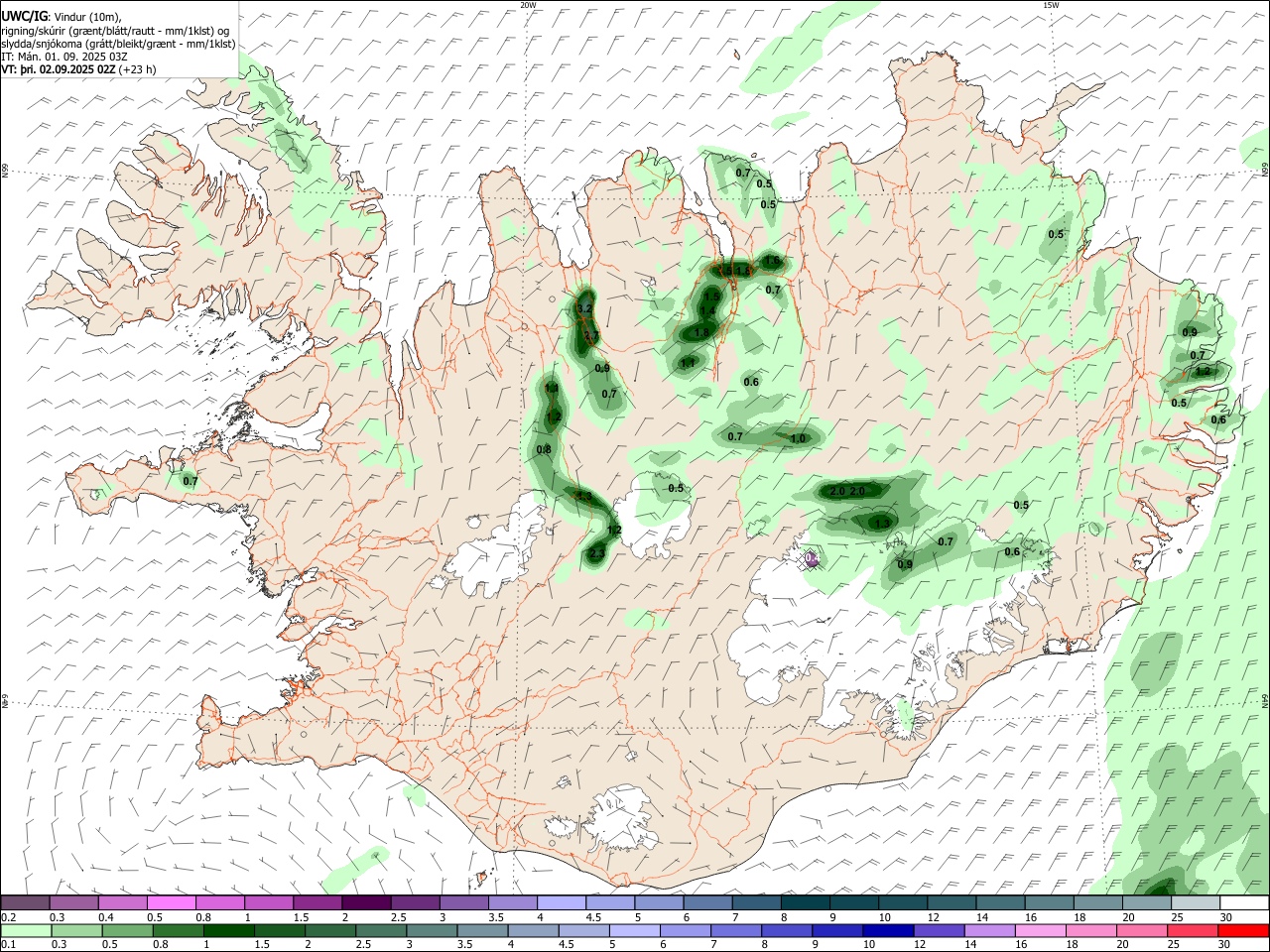Click the 'slydda/snjókoma' legend description line
This screenshot has height=952, width=1270.
pos(118,44)
